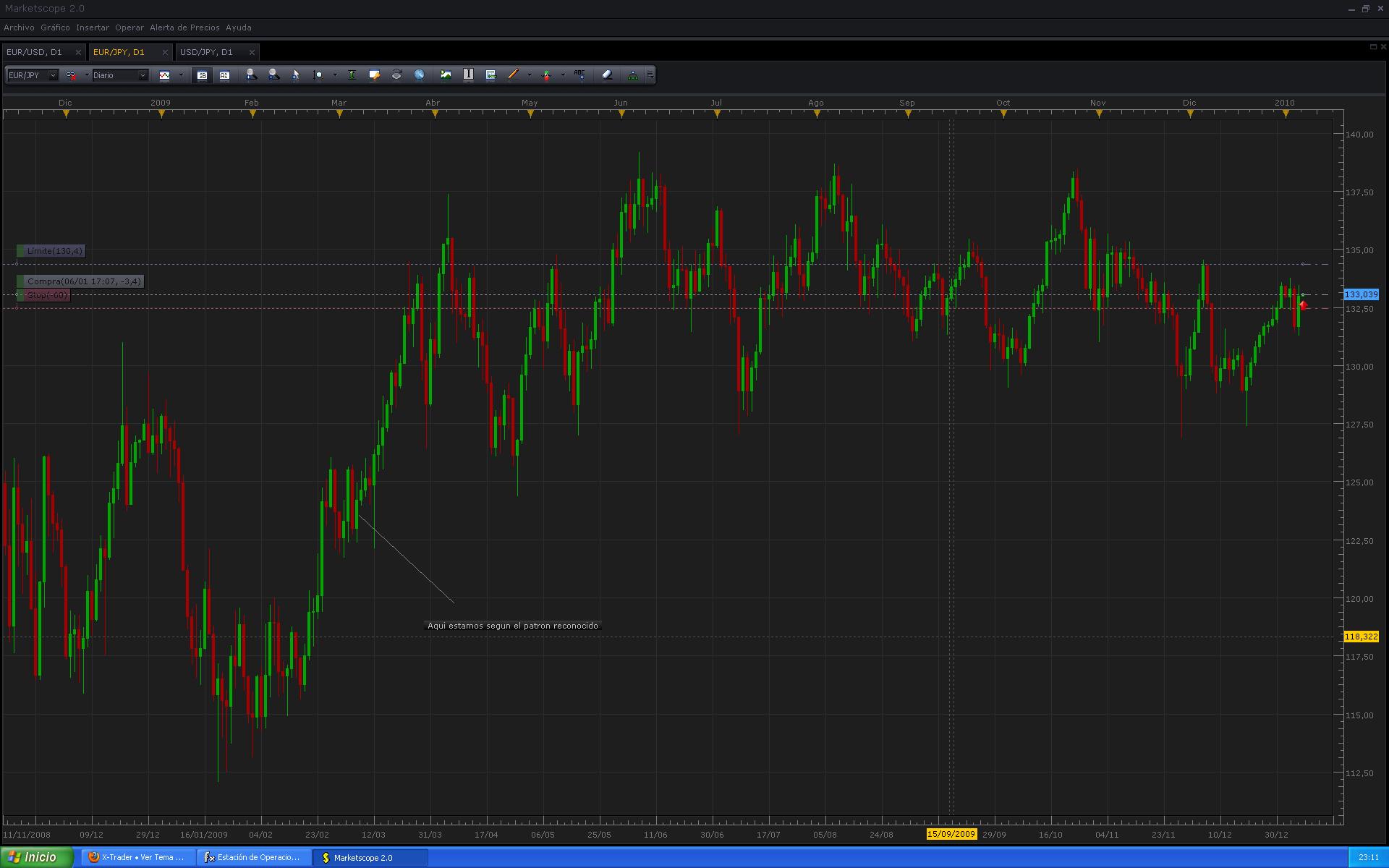Image resolution: width=1389 pixels, height=868 pixels.
Task: Click the ABC text label tool
Action: pos(579,75)
